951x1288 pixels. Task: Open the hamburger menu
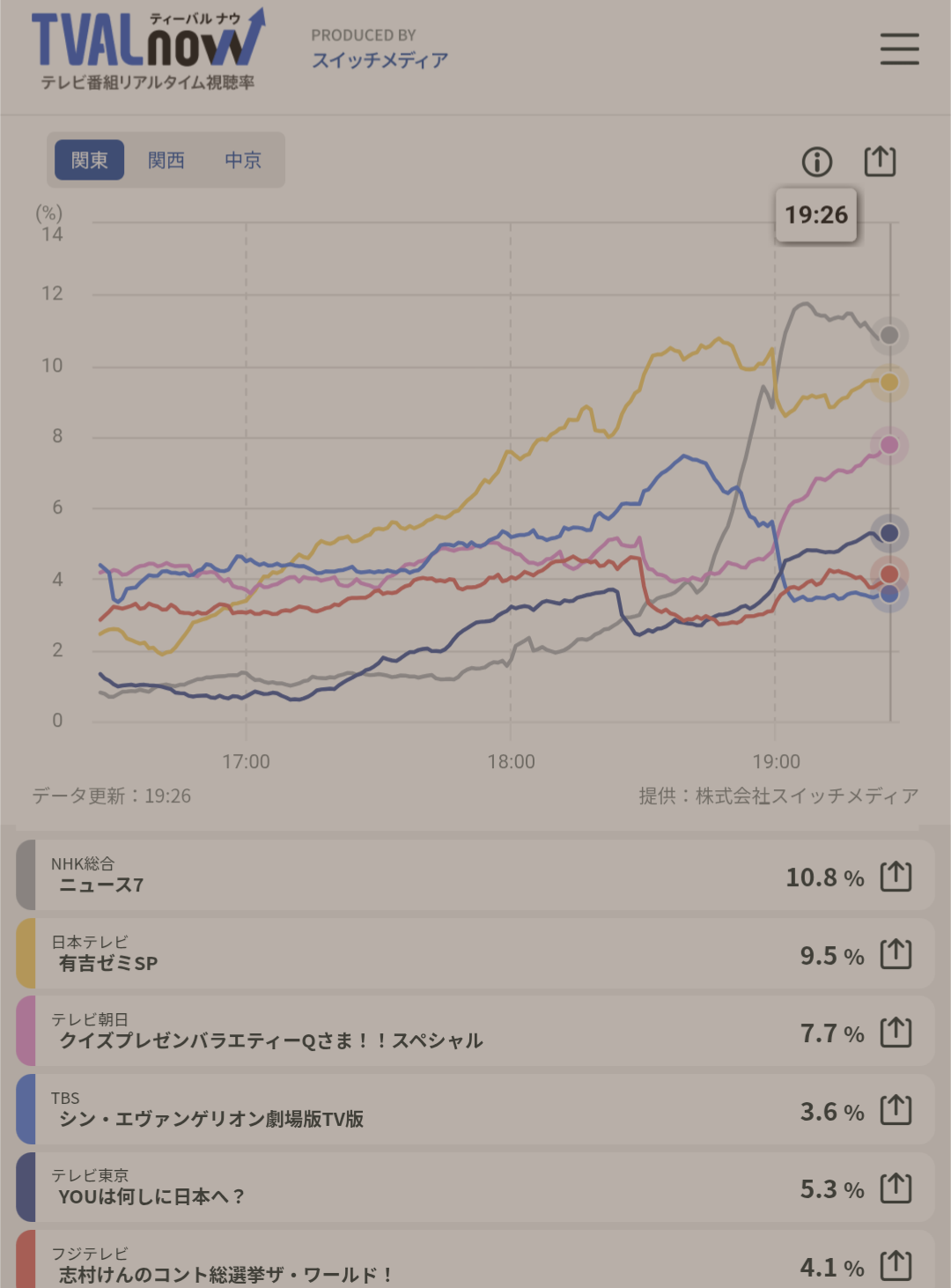coord(899,49)
